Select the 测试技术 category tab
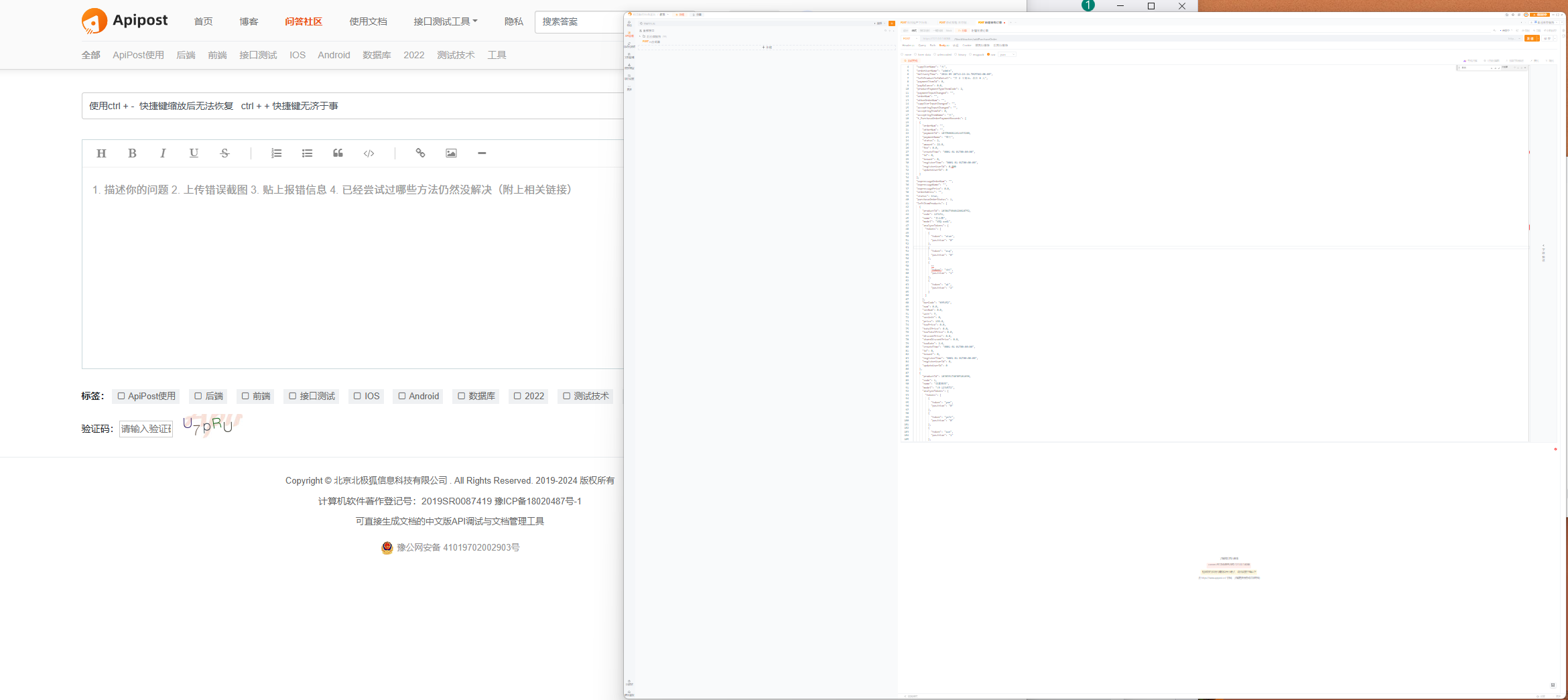The height and width of the screenshot is (700, 1568). point(456,55)
